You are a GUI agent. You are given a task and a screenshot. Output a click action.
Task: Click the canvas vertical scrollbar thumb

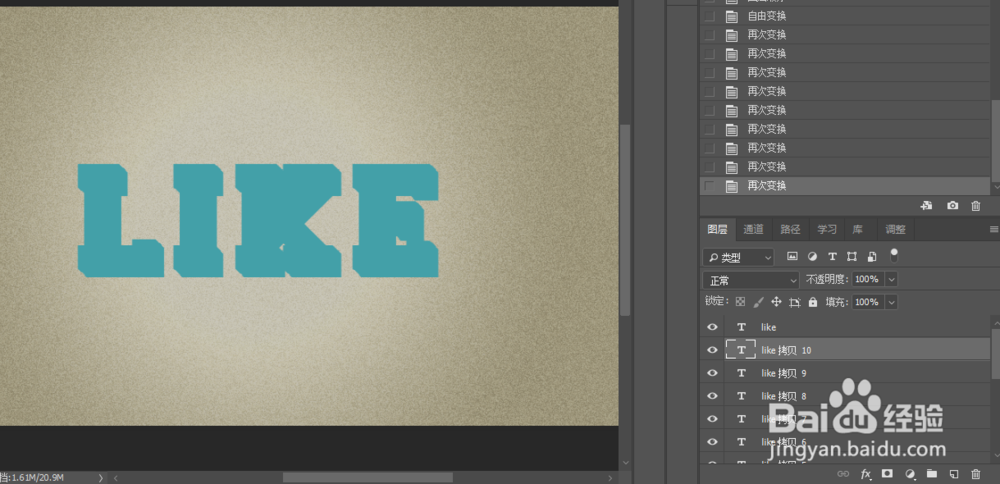pos(626,220)
